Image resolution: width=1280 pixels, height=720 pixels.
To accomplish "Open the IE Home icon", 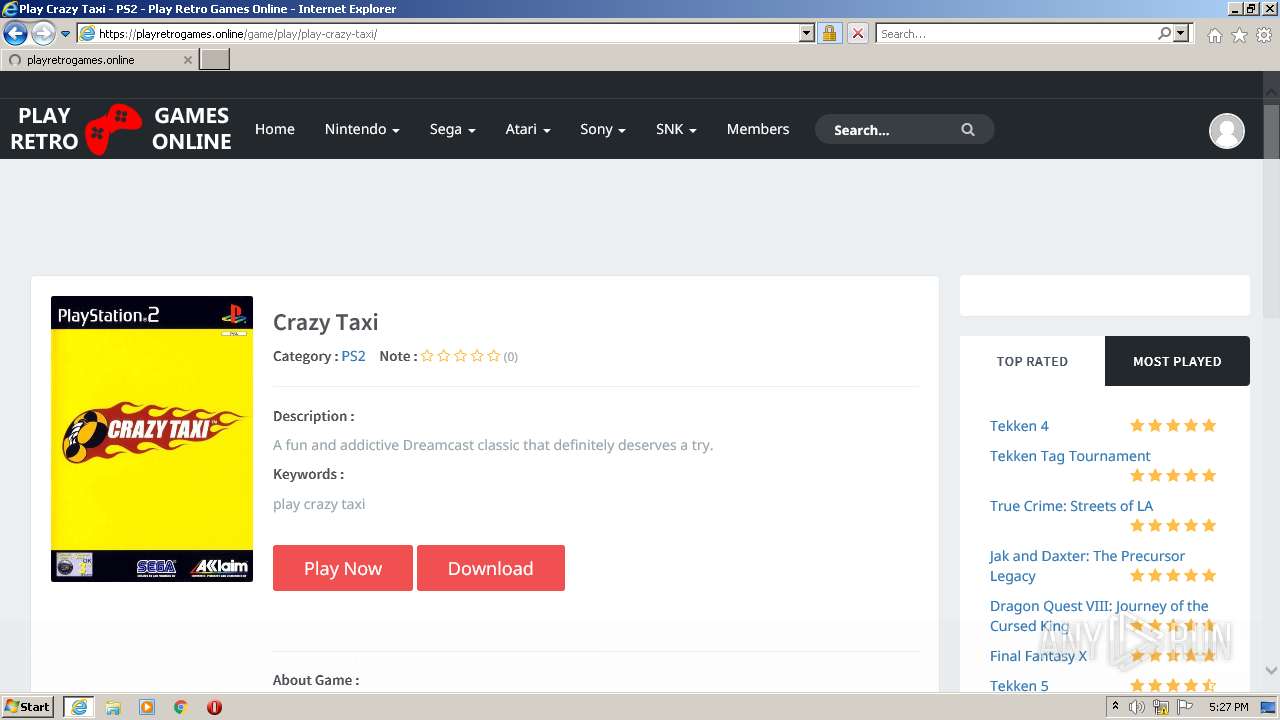I will (1214, 35).
